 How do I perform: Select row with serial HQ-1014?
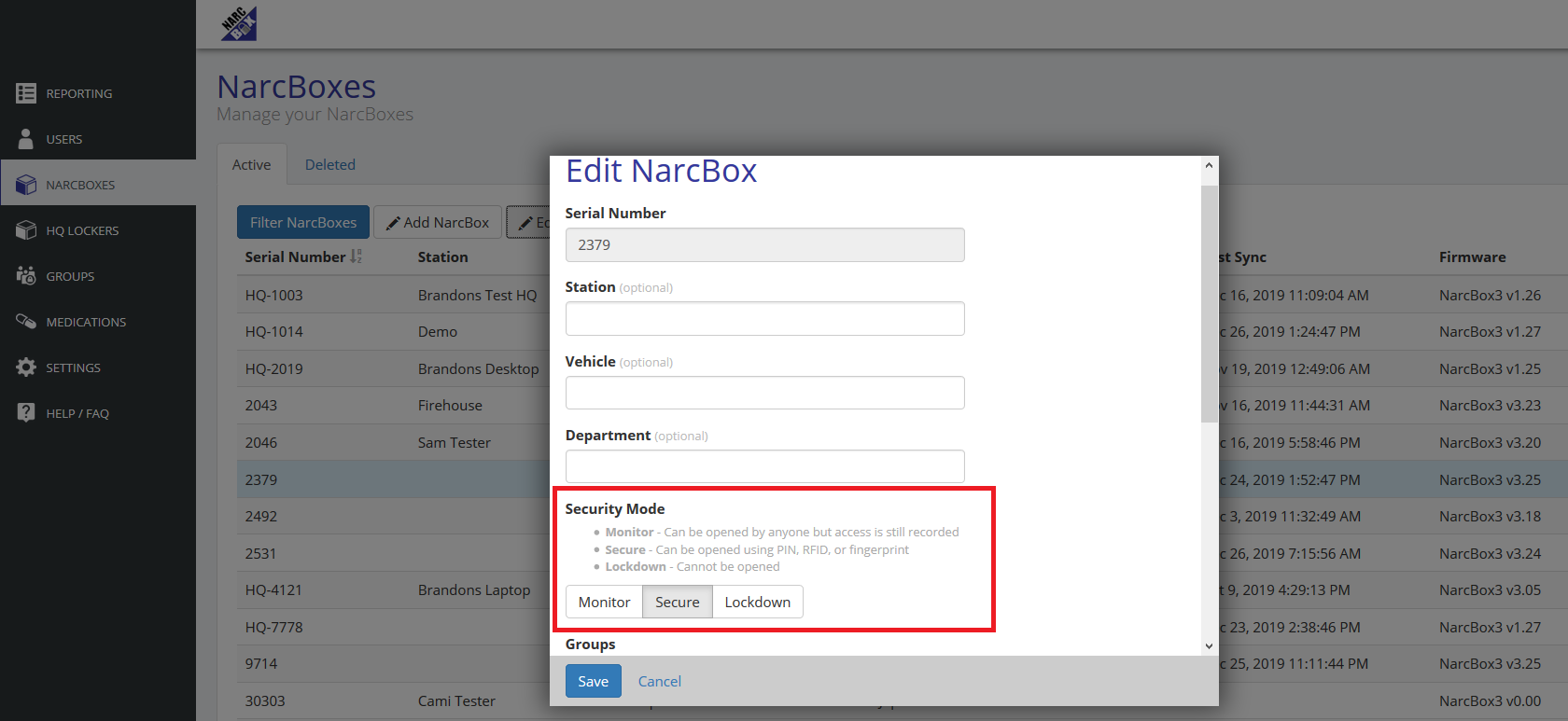point(273,331)
